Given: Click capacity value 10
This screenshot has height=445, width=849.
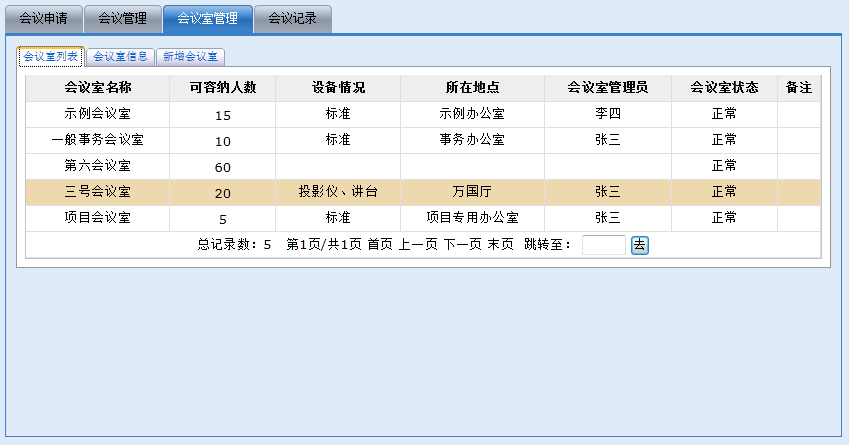Looking at the screenshot, I should [223, 142].
